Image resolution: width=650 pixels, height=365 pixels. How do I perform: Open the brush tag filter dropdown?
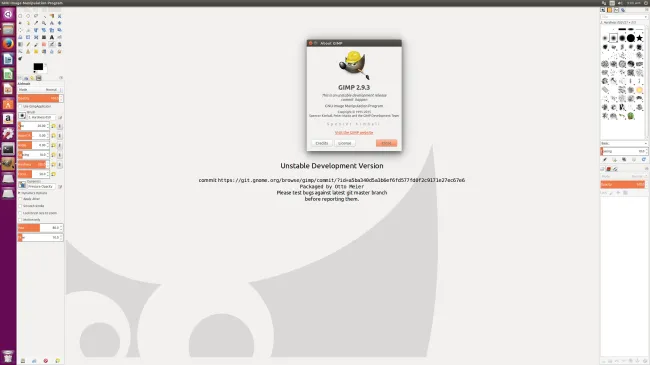[624, 17]
